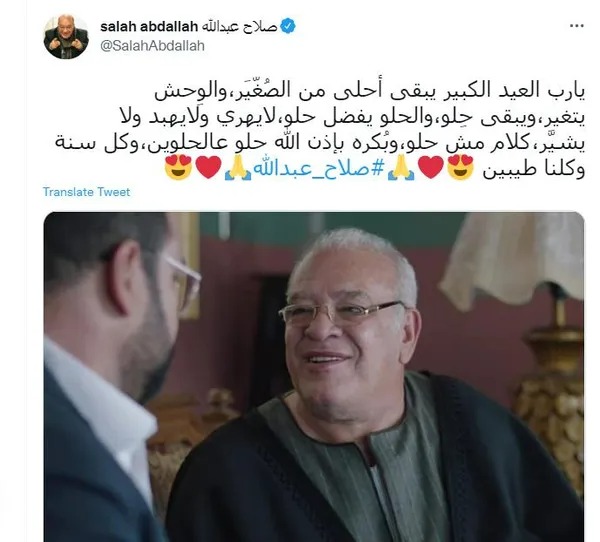Click the lampshade in the photo
The height and width of the screenshot is (542, 600).
pyautogui.click(x=513, y=260)
